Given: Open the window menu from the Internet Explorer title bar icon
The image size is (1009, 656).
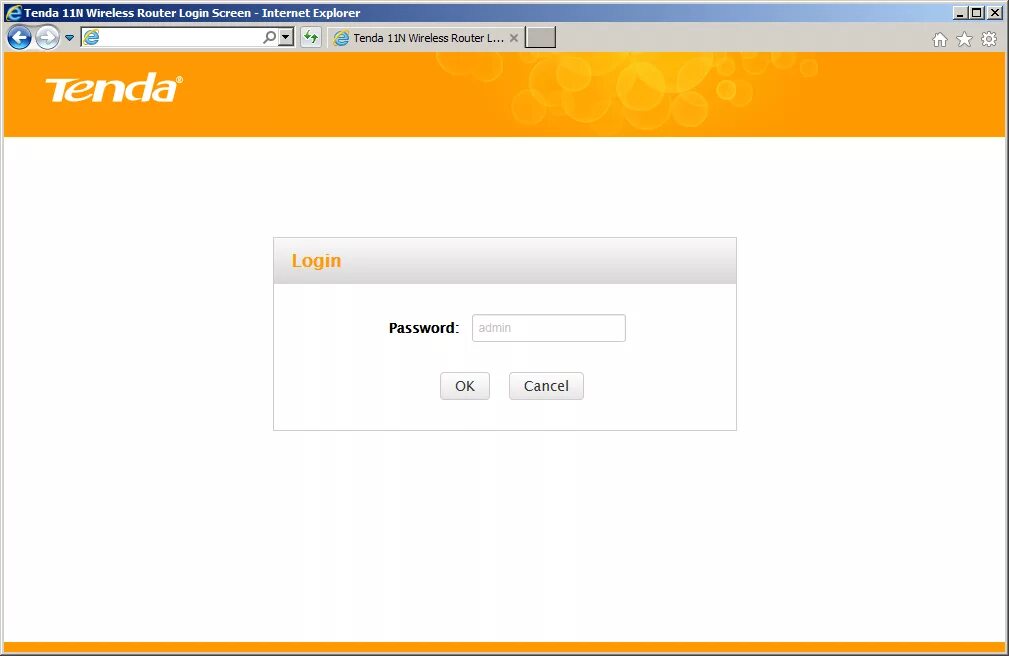Looking at the screenshot, I should tap(13, 12).
